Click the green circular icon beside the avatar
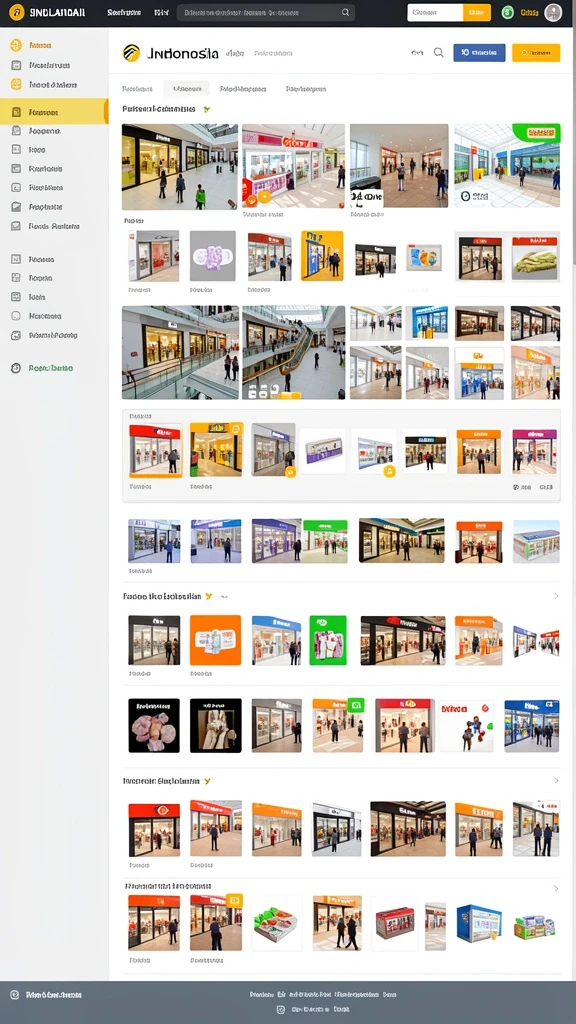 pyautogui.click(x=507, y=12)
